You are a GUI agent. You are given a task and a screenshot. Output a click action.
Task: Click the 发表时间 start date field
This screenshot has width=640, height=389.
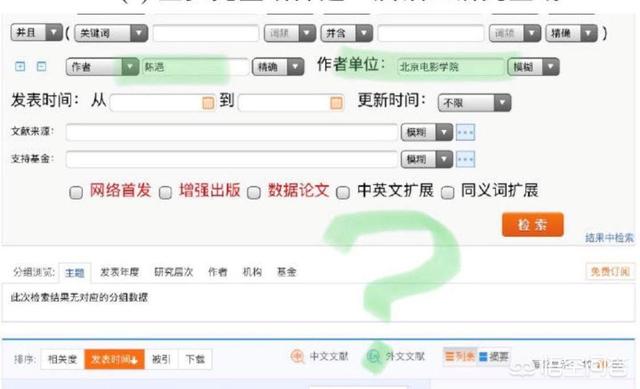tap(162, 103)
